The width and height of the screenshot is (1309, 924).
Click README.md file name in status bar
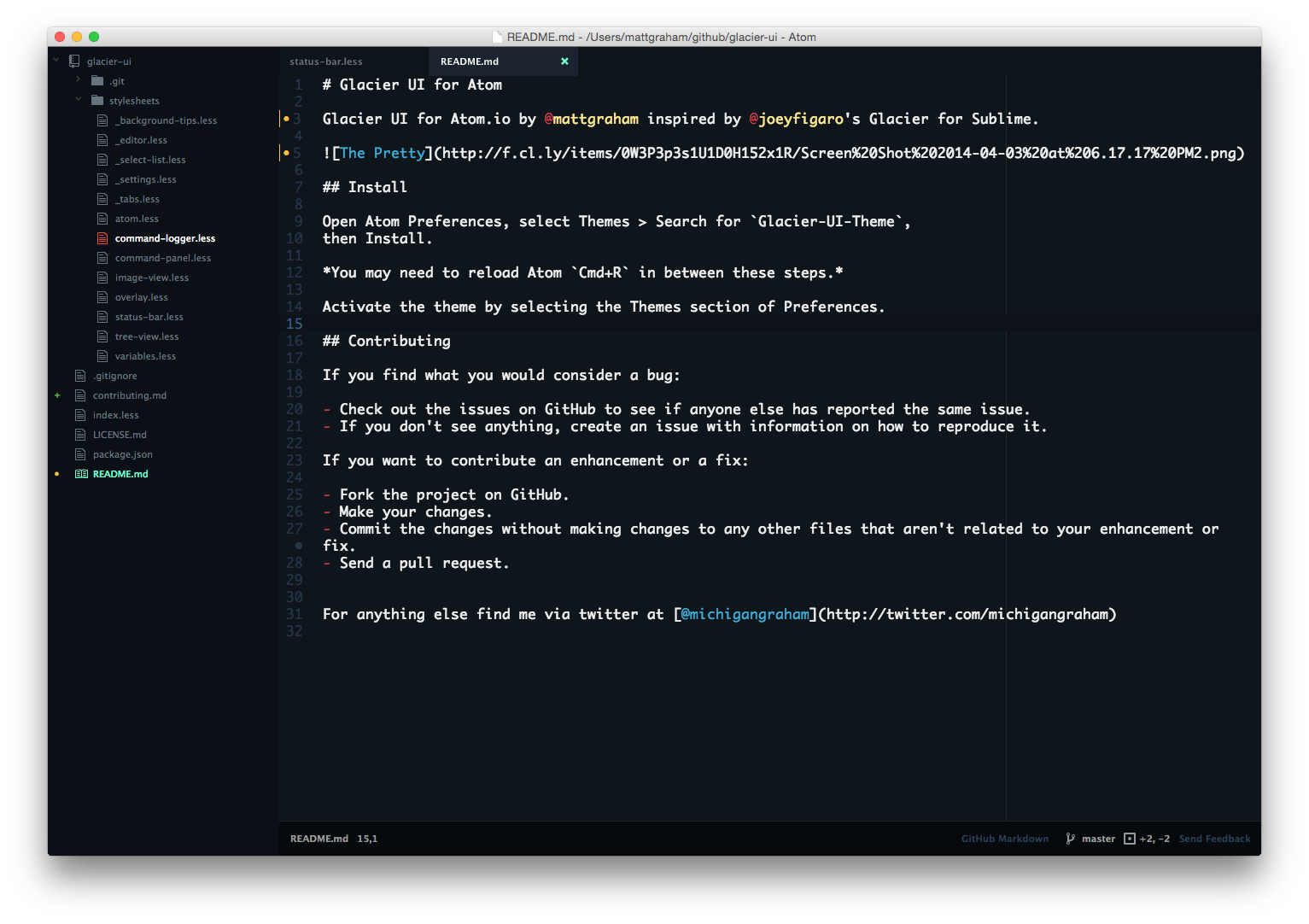coord(319,839)
